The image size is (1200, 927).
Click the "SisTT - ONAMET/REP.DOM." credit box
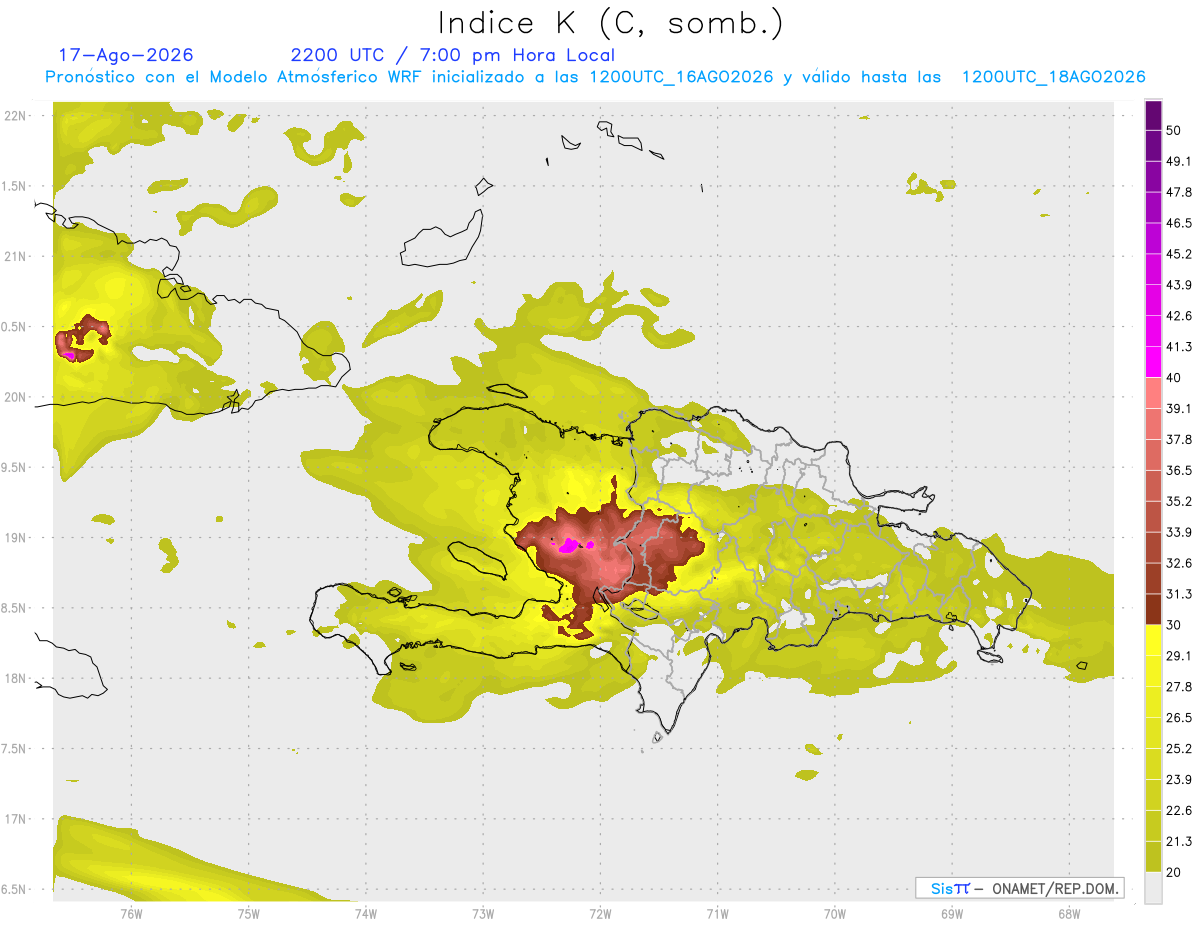[x=1020, y=888]
